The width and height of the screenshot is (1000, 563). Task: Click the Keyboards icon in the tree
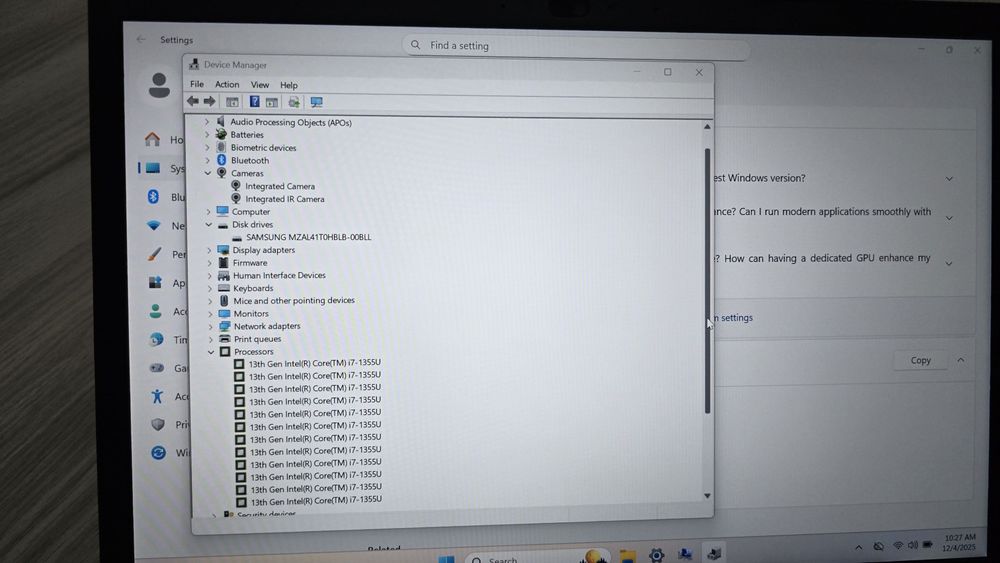pyautogui.click(x=223, y=288)
